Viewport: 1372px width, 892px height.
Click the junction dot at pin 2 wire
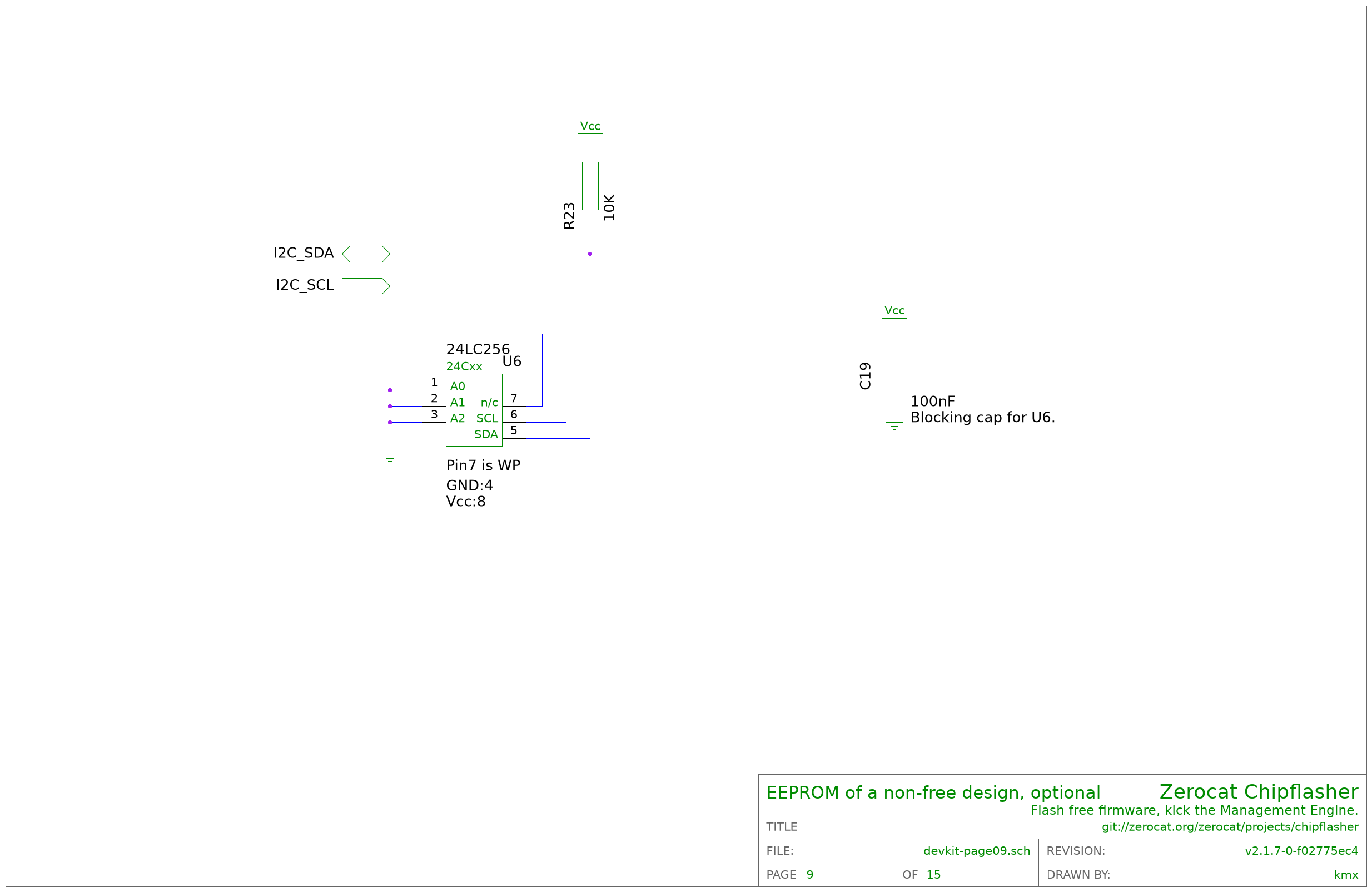pos(390,407)
